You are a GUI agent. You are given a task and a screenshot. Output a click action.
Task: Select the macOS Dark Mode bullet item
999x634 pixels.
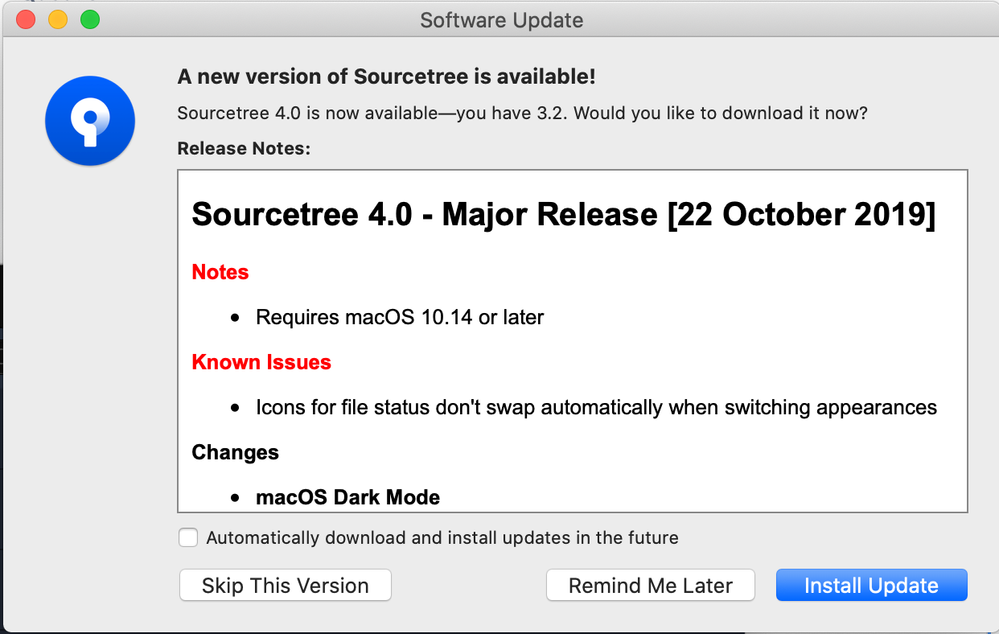pyautogui.click(x=347, y=497)
